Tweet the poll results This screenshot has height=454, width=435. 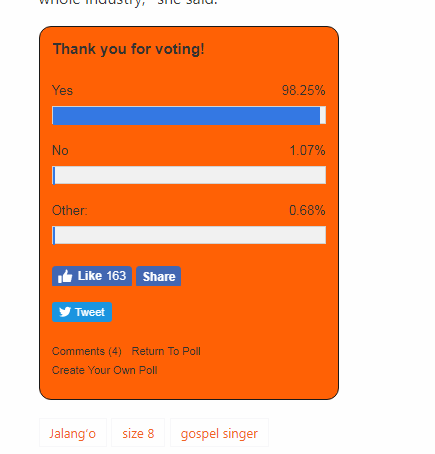click(x=82, y=312)
